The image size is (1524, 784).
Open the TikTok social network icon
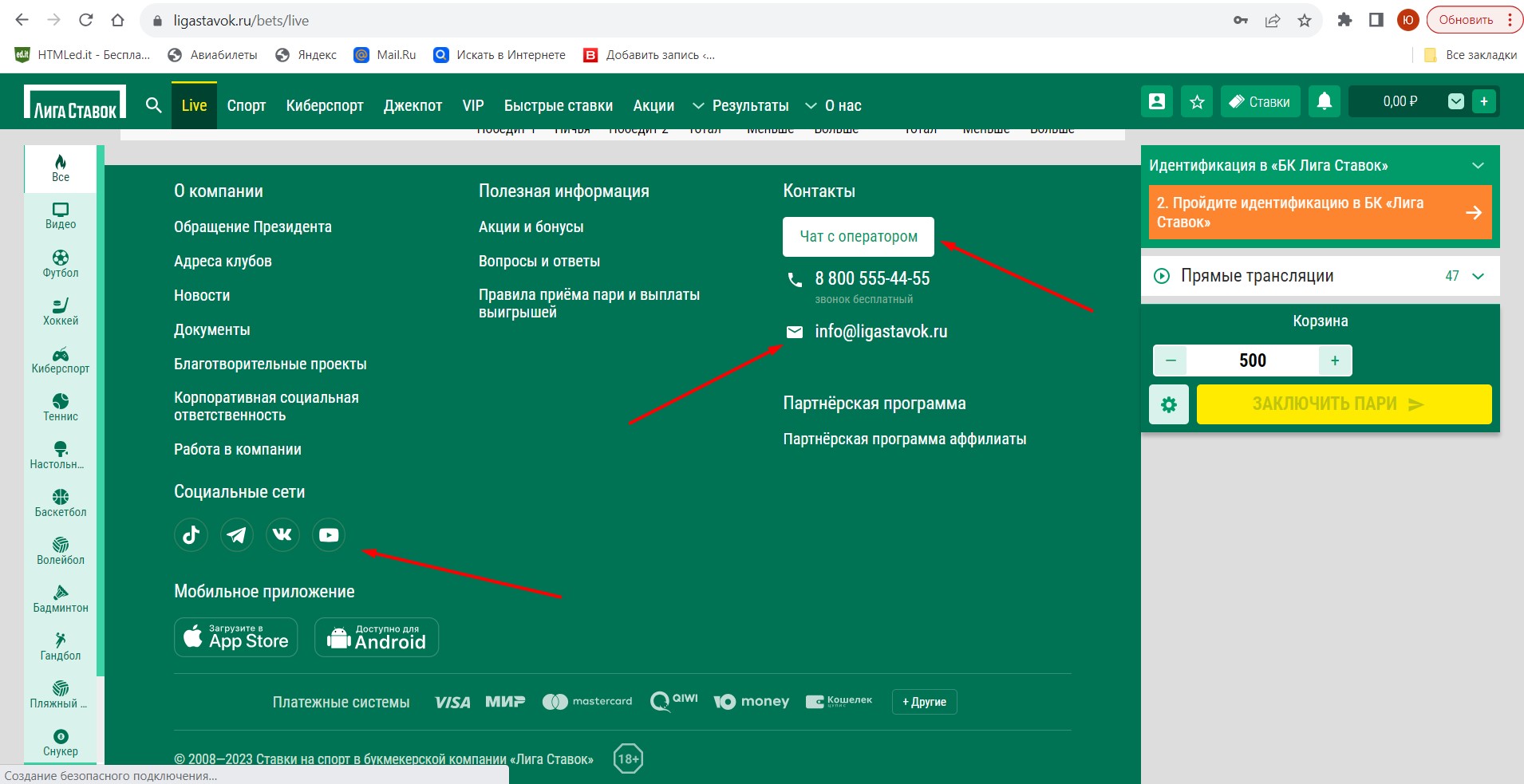[x=191, y=534]
